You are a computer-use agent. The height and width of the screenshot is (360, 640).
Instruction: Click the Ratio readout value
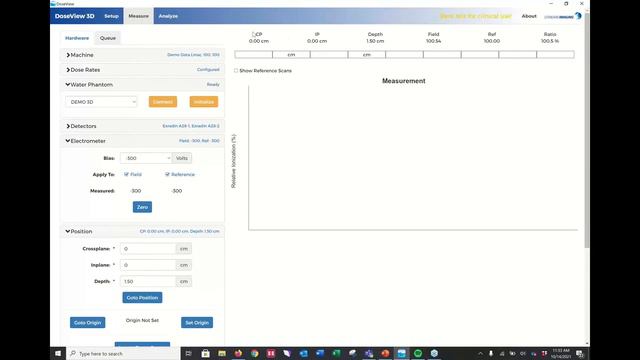tap(550, 41)
